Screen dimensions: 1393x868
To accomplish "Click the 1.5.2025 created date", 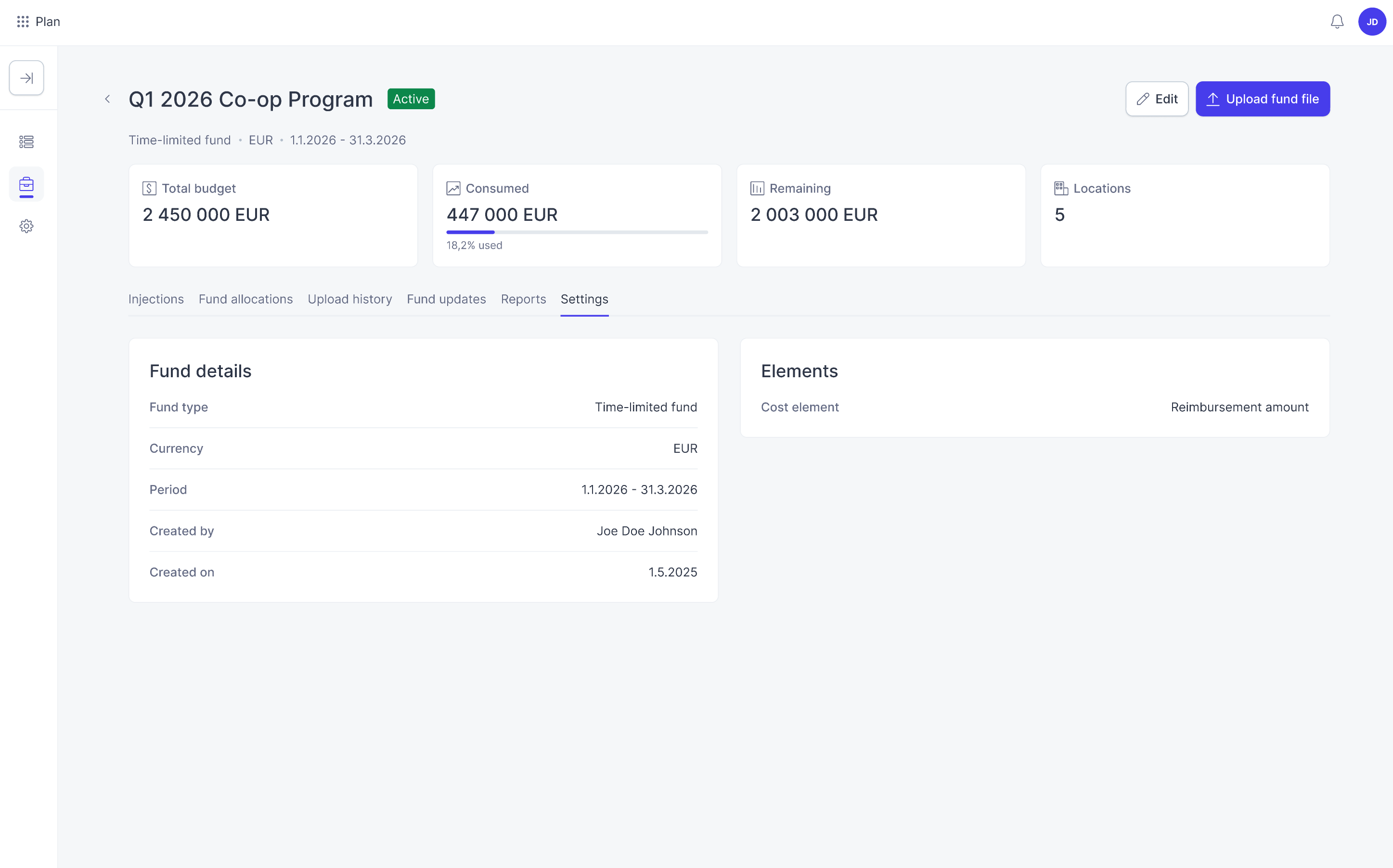I will 672,573.
